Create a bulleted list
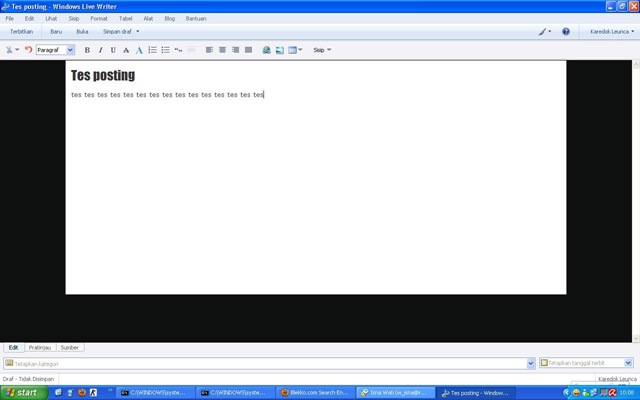640x400 pixels. click(165, 50)
